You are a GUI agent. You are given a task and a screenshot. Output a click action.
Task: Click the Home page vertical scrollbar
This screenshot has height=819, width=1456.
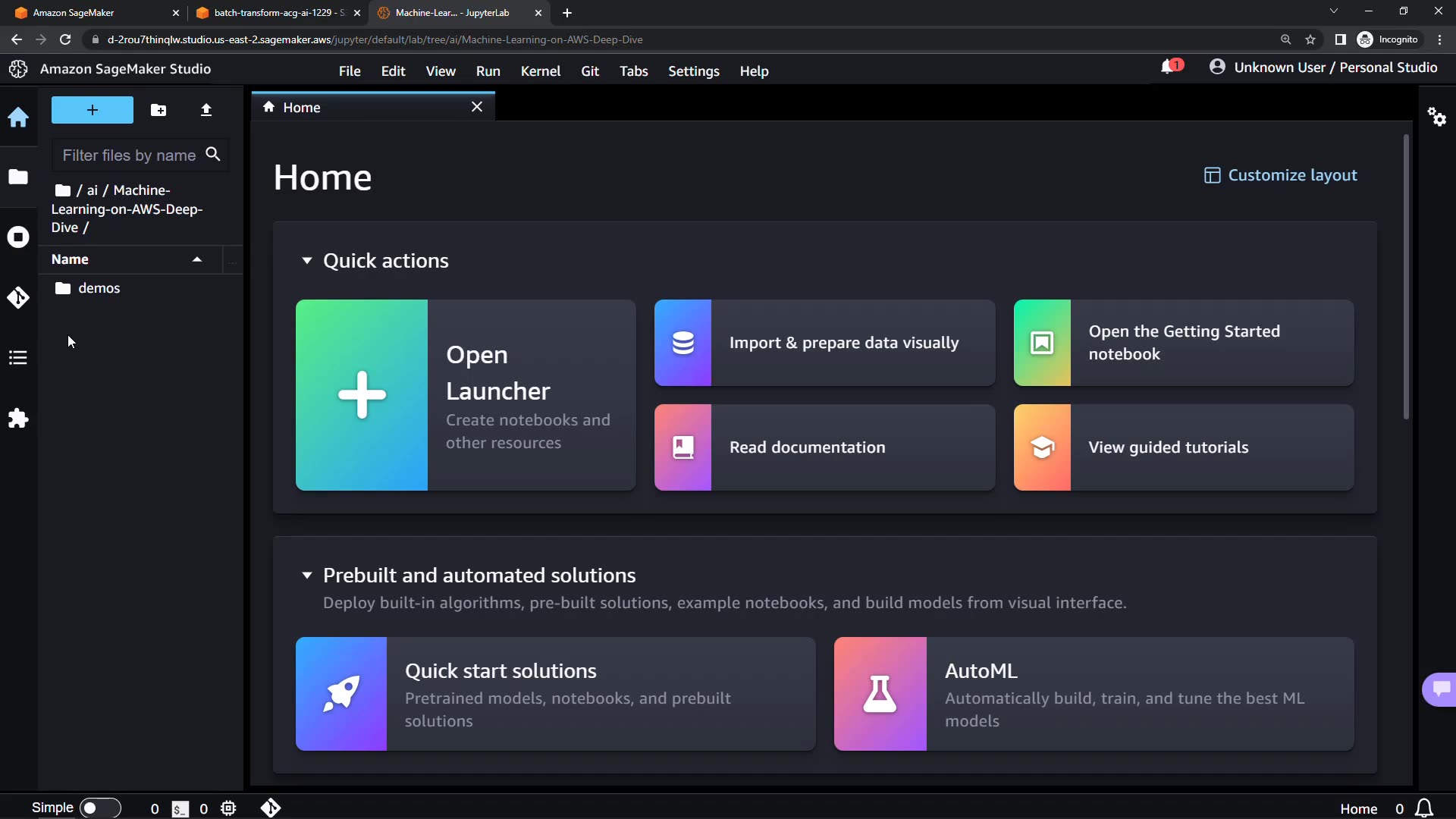coord(1405,277)
